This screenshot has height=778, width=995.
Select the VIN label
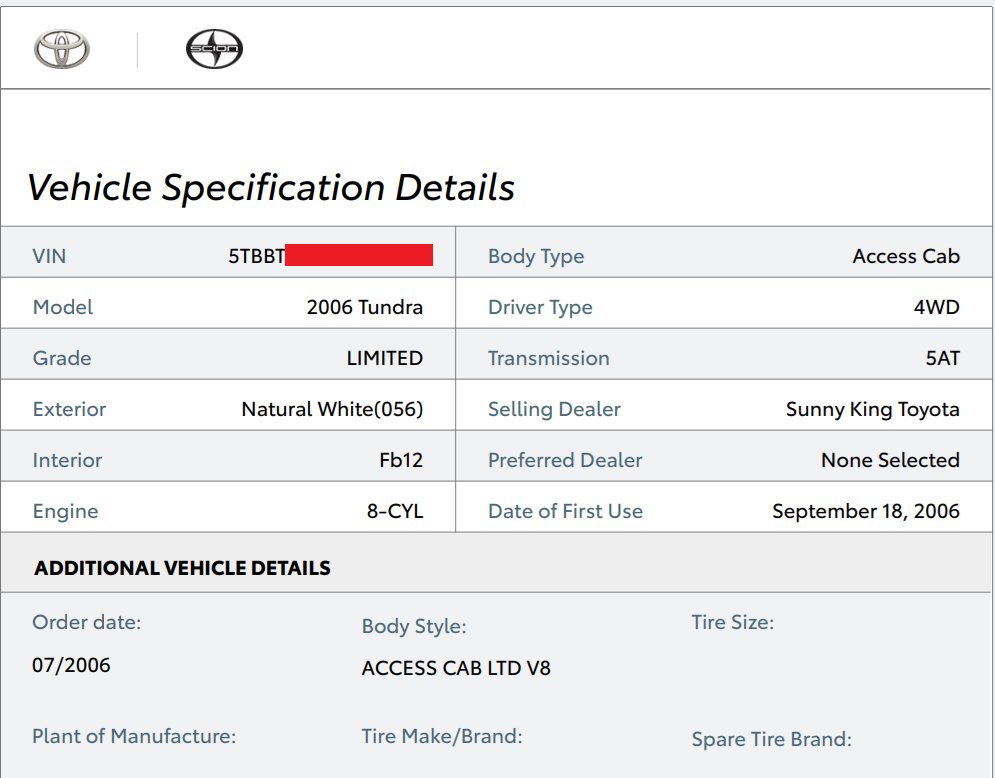(49, 256)
